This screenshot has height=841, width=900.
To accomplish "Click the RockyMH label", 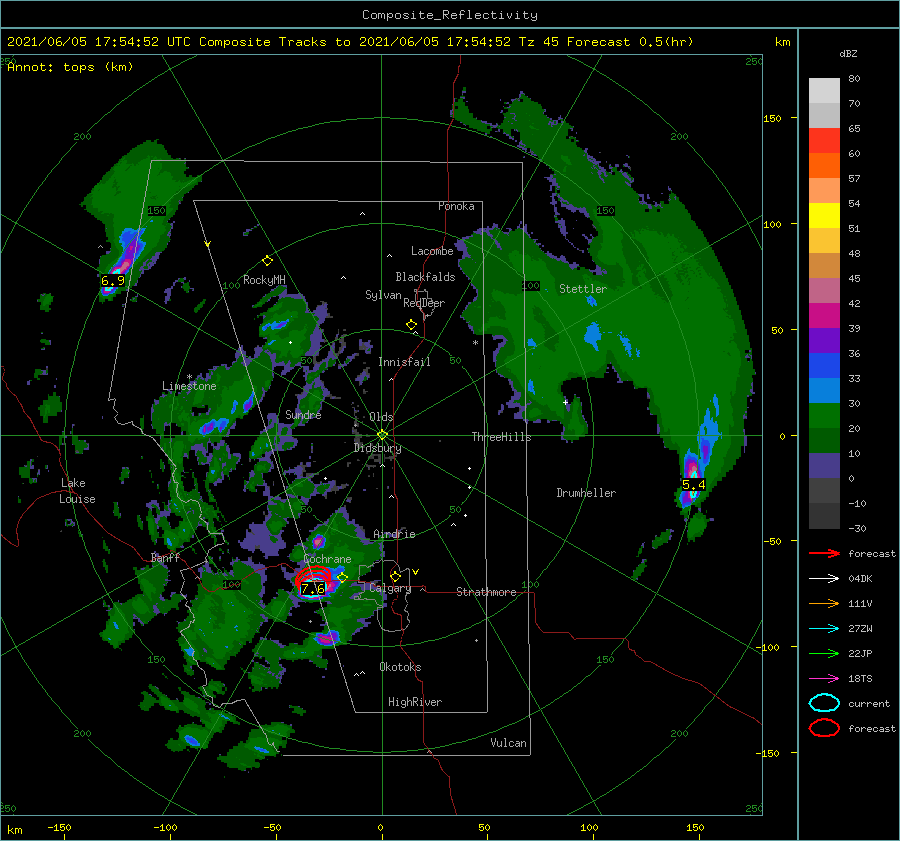I will (x=264, y=280).
